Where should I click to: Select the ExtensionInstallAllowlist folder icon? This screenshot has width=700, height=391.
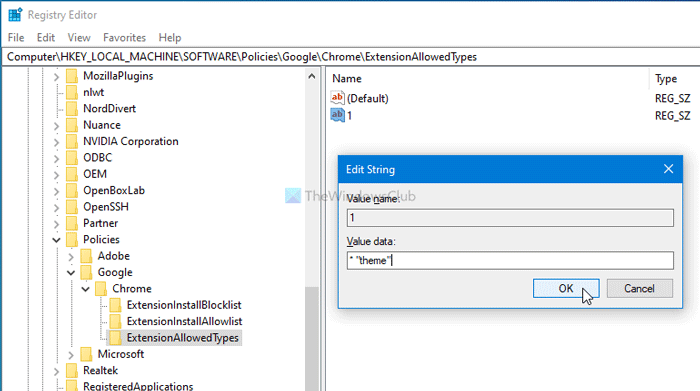pyautogui.click(x=116, y=321)
